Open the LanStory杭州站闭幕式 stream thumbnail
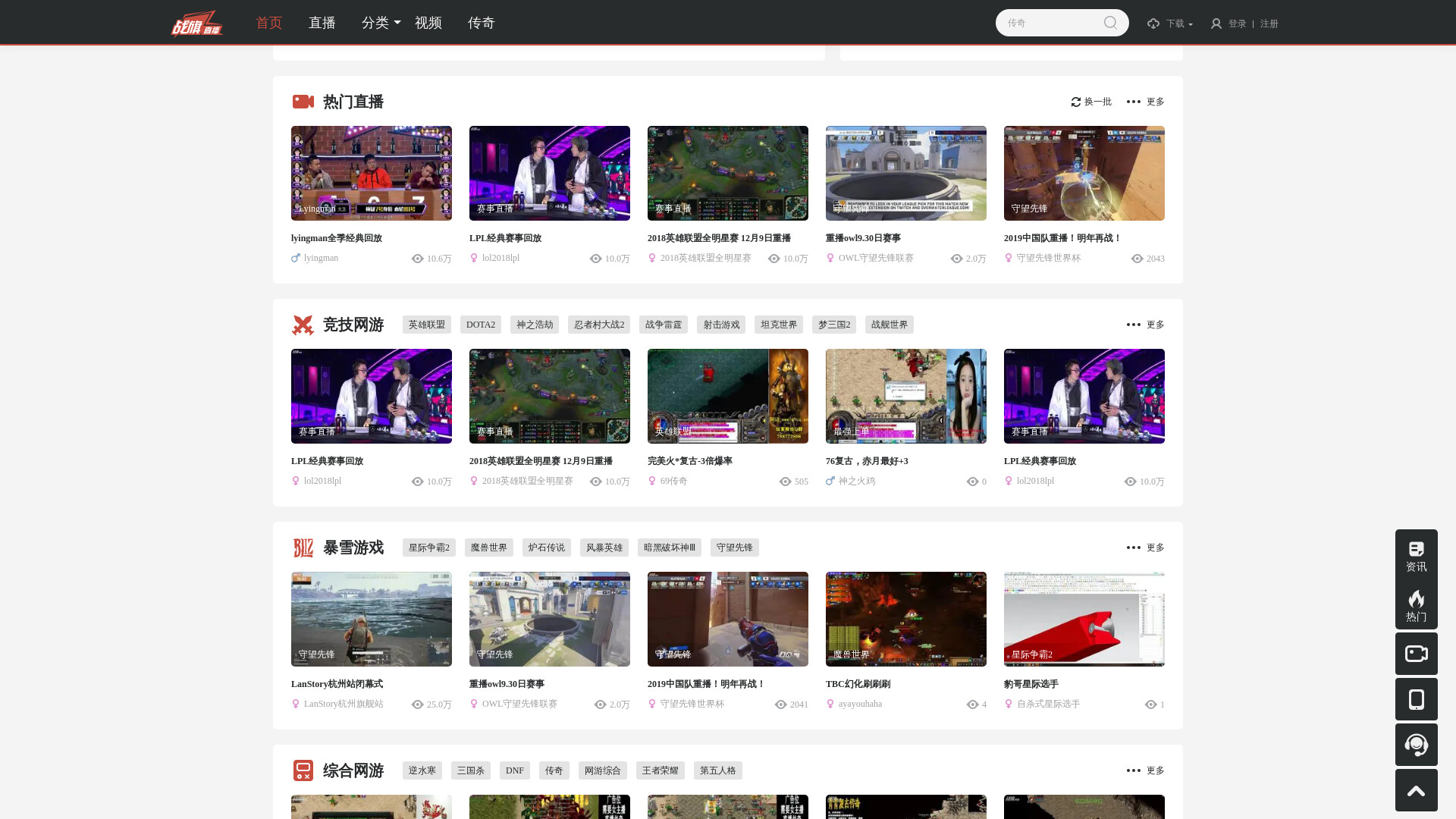1456x819 pixels. [372, 619]
